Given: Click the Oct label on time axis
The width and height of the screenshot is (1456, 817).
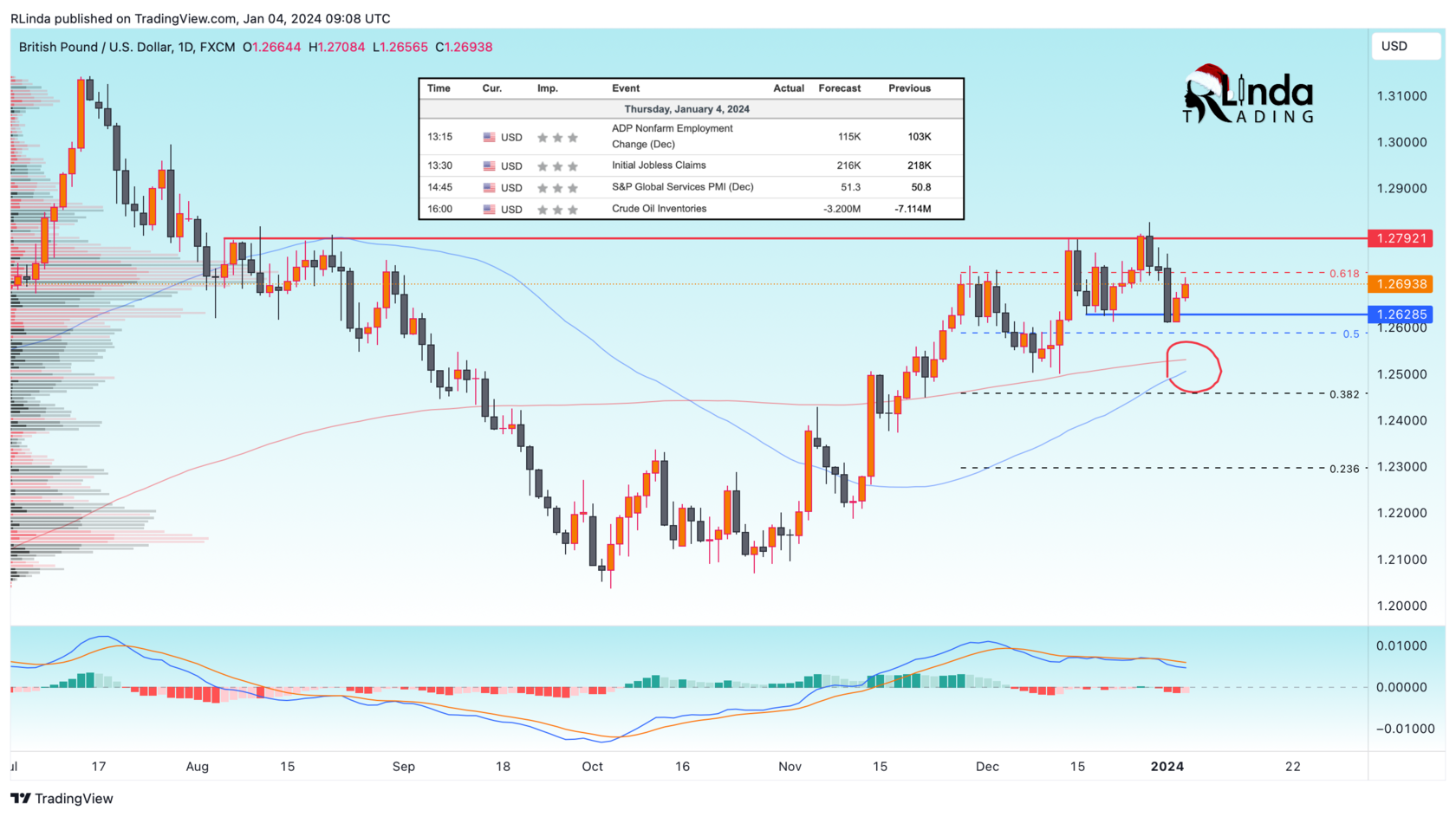Looking at the screenshot, I should (x=592, y=766).
